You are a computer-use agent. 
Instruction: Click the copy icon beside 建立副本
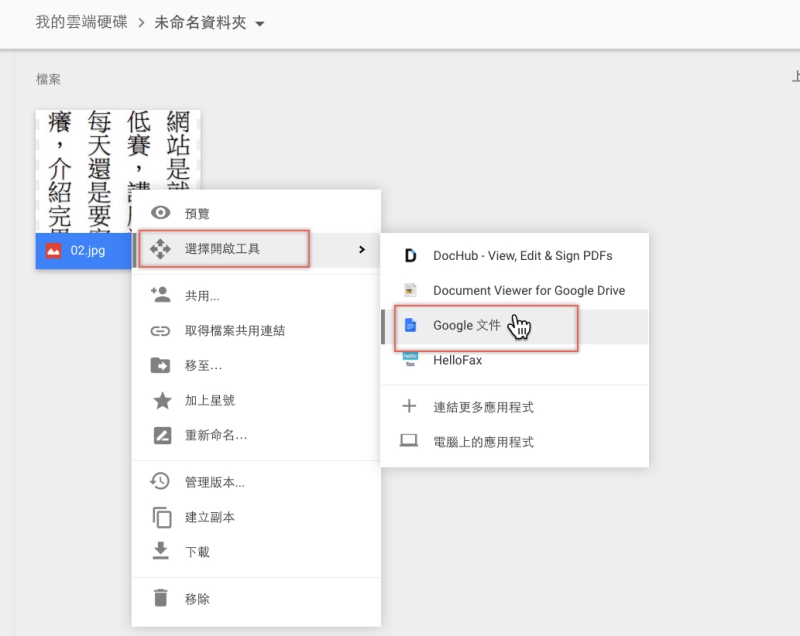point(162,517)
